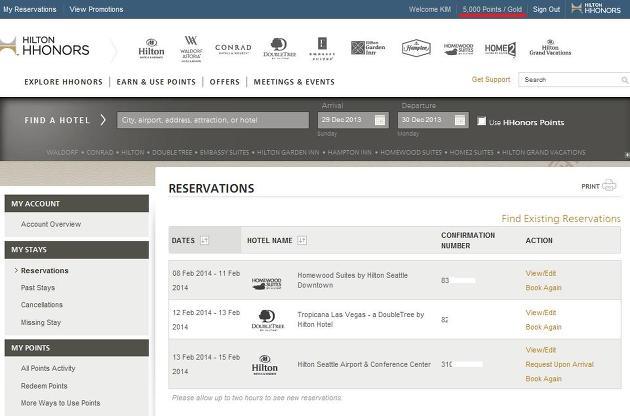Image resolution: width=630 pixels, height=416 pixels.
Task: Click the HHonors logo in top bar
Action: click(x=596, y=8)
